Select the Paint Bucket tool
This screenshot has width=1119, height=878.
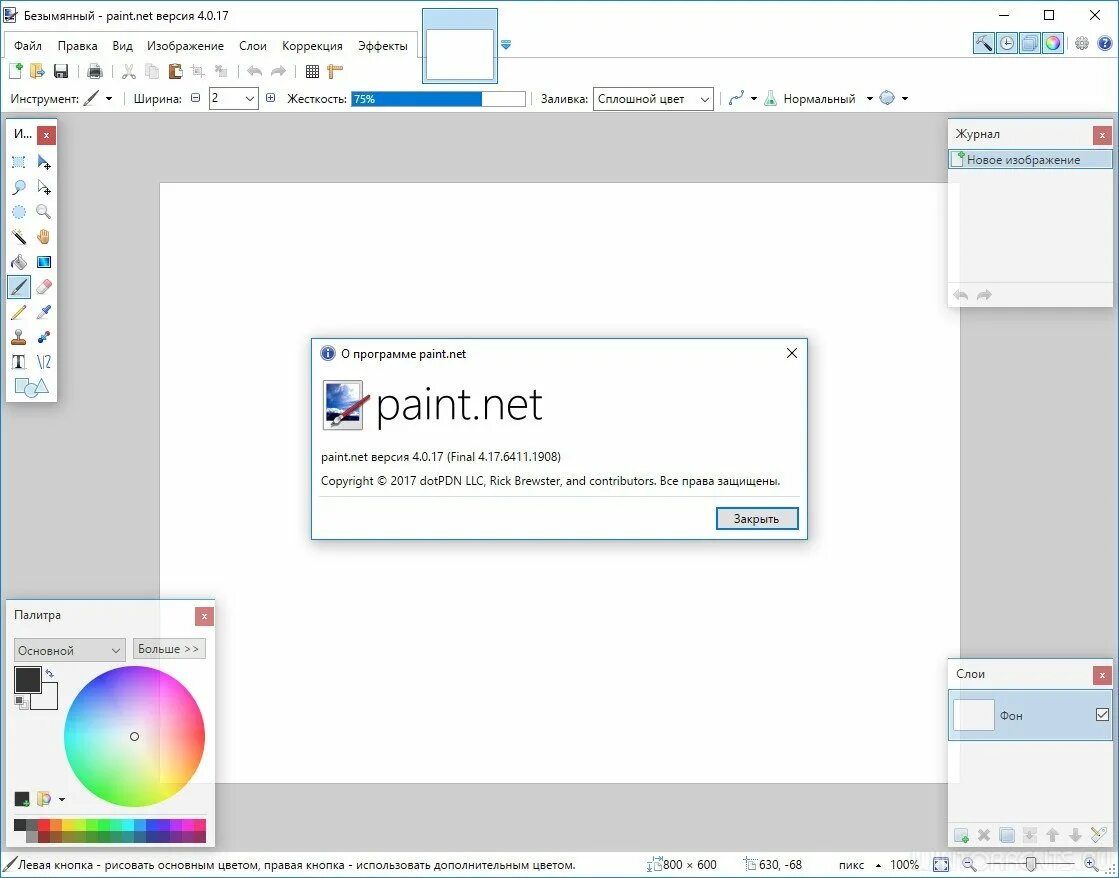(x=19, y=262)
